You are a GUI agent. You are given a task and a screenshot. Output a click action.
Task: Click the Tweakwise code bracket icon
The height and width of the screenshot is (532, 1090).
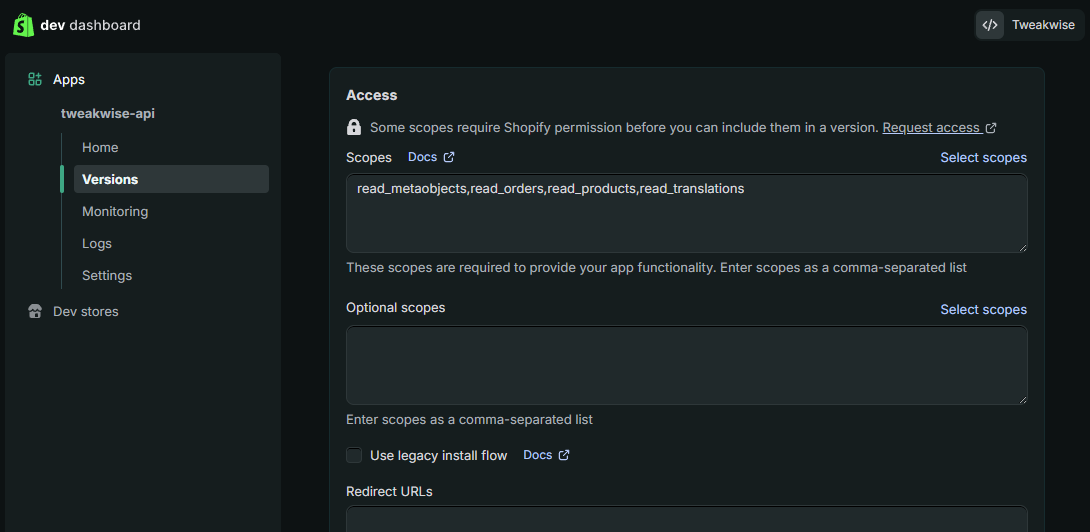(990, 25)
